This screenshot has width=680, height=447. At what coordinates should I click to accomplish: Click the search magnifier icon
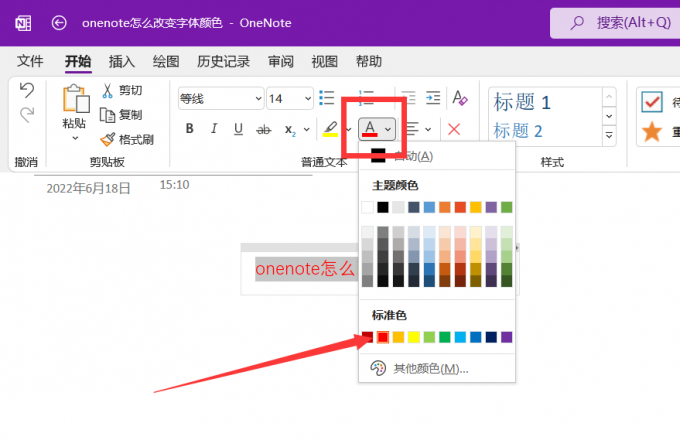pos(577,23)
